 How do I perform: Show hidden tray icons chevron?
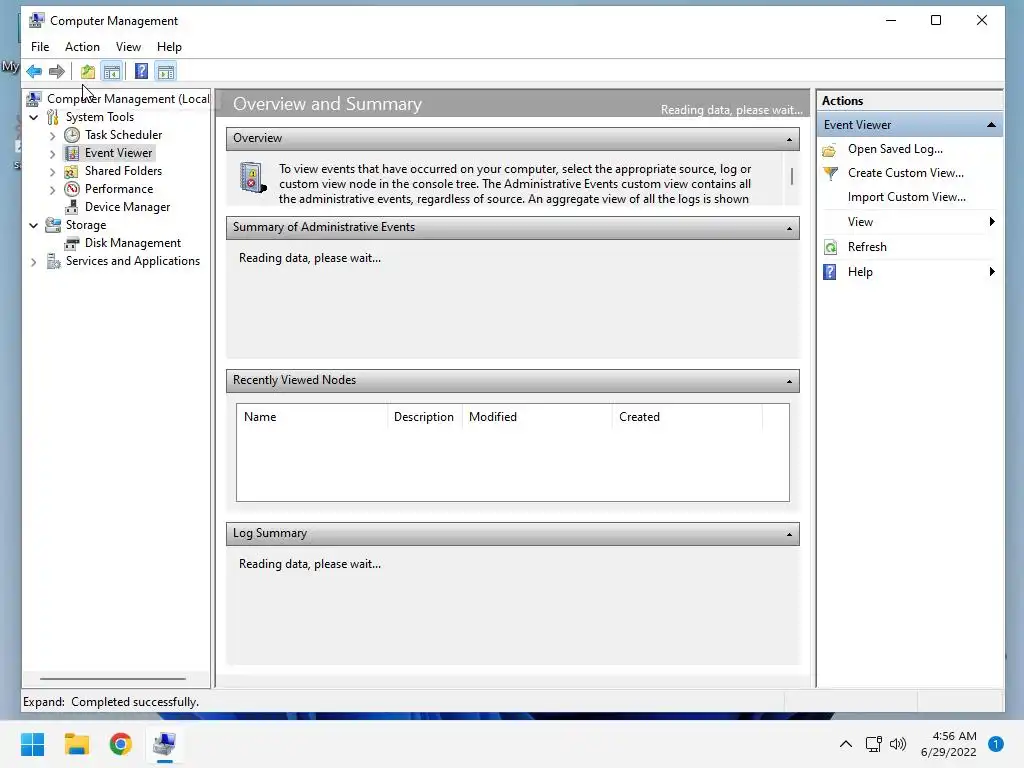pyautogui.click(x=845, y=744)
